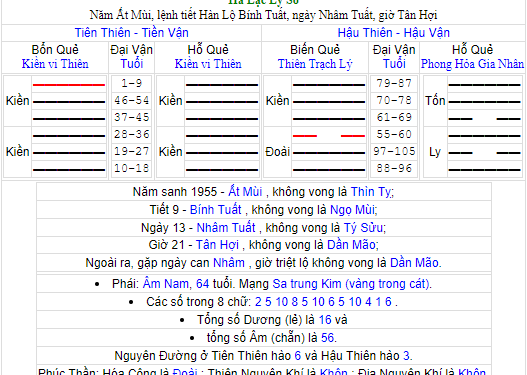Select the Hậu Thiên - Hậu Vận header
Screen dimensions: 527x375
[x=394, y=33]
